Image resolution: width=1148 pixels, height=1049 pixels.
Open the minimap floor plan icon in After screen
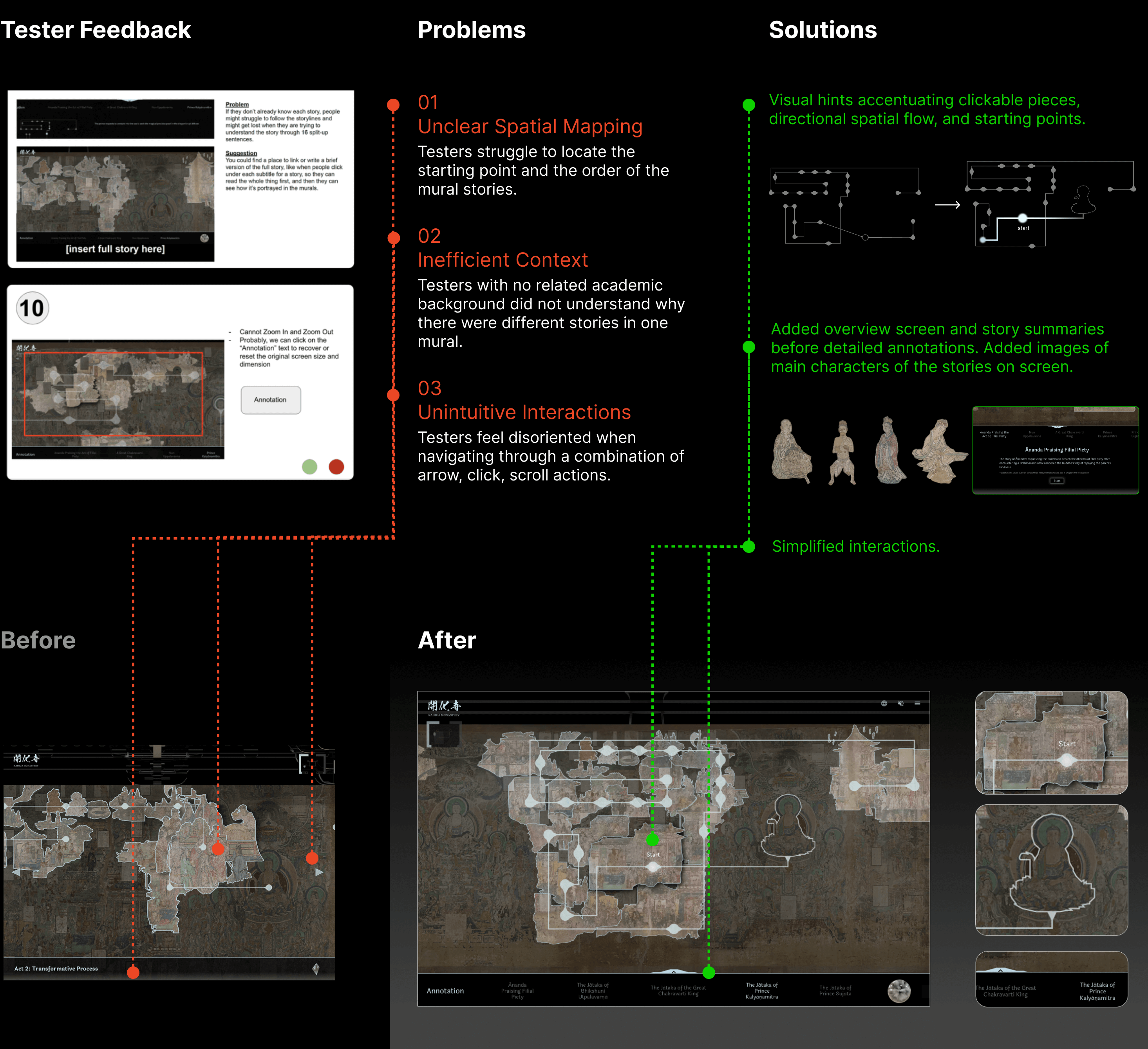pyautogui.click(x=443, y=734)
